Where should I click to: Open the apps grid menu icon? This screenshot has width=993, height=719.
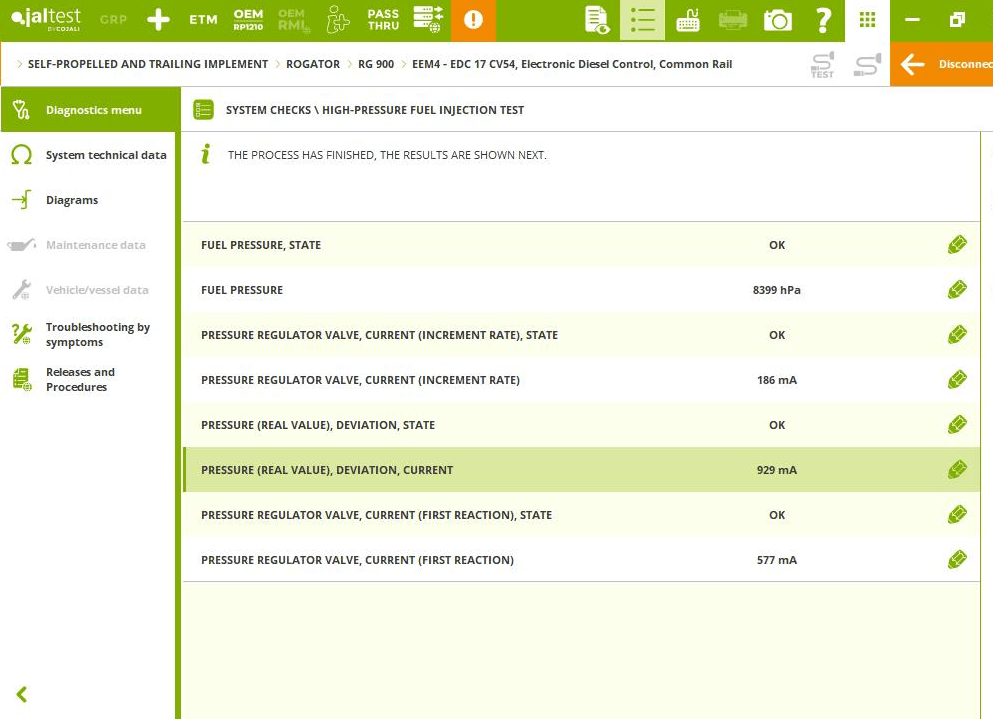click(x=867, y=20)
